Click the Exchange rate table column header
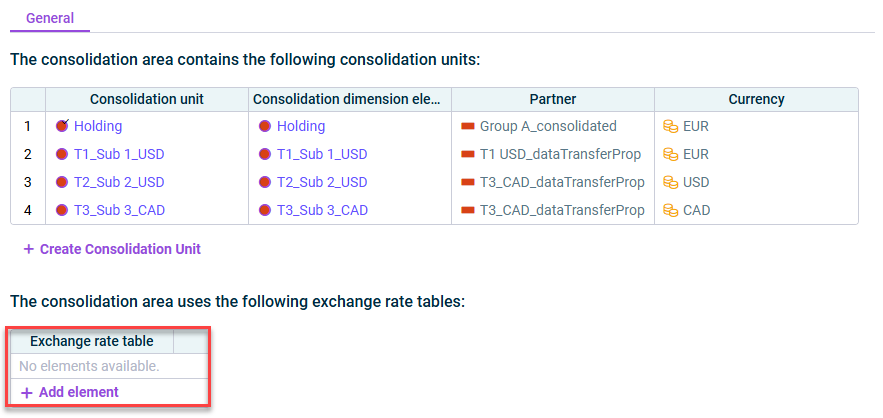883x418 pixels. (x=92, y=341)
